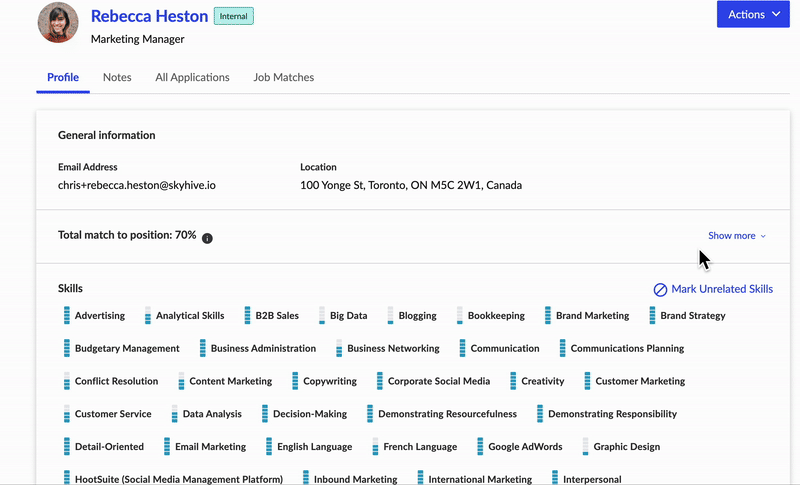Click the Inbound Marketing skill text

(355, 479)
